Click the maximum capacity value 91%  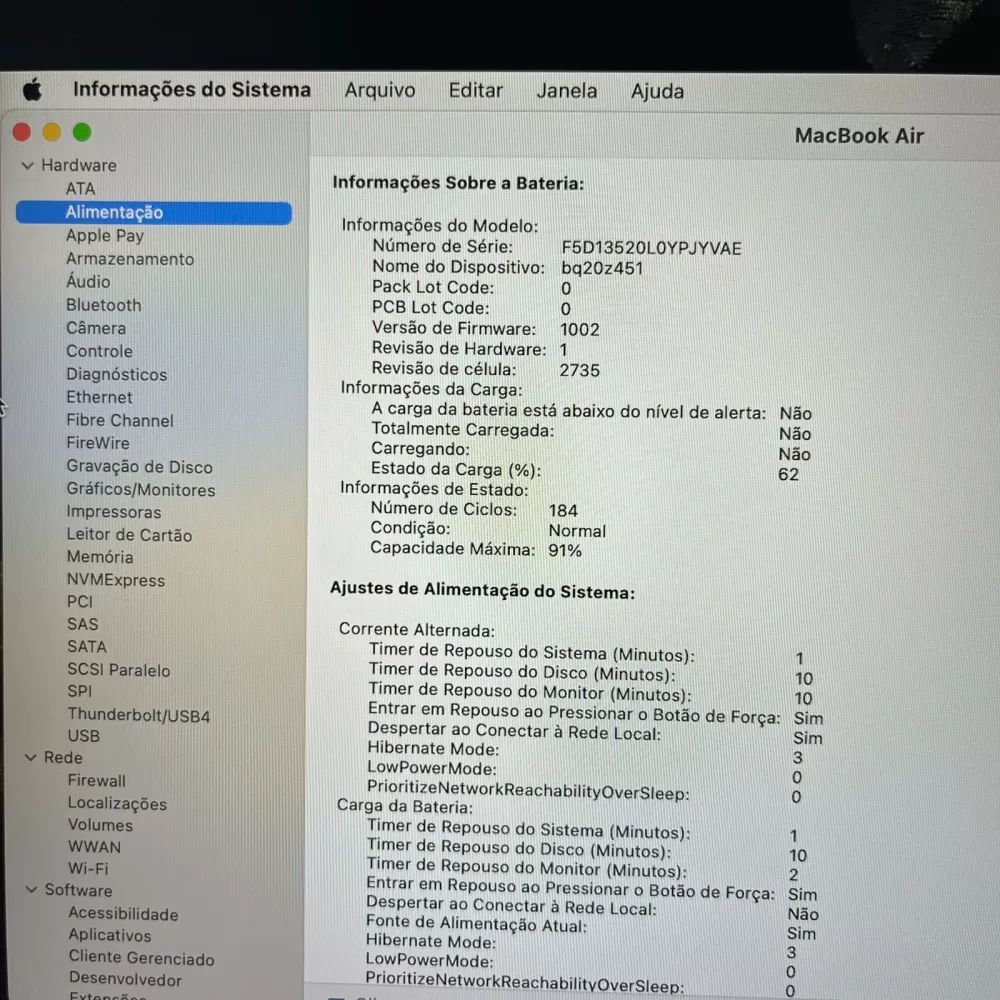point(565,550)
